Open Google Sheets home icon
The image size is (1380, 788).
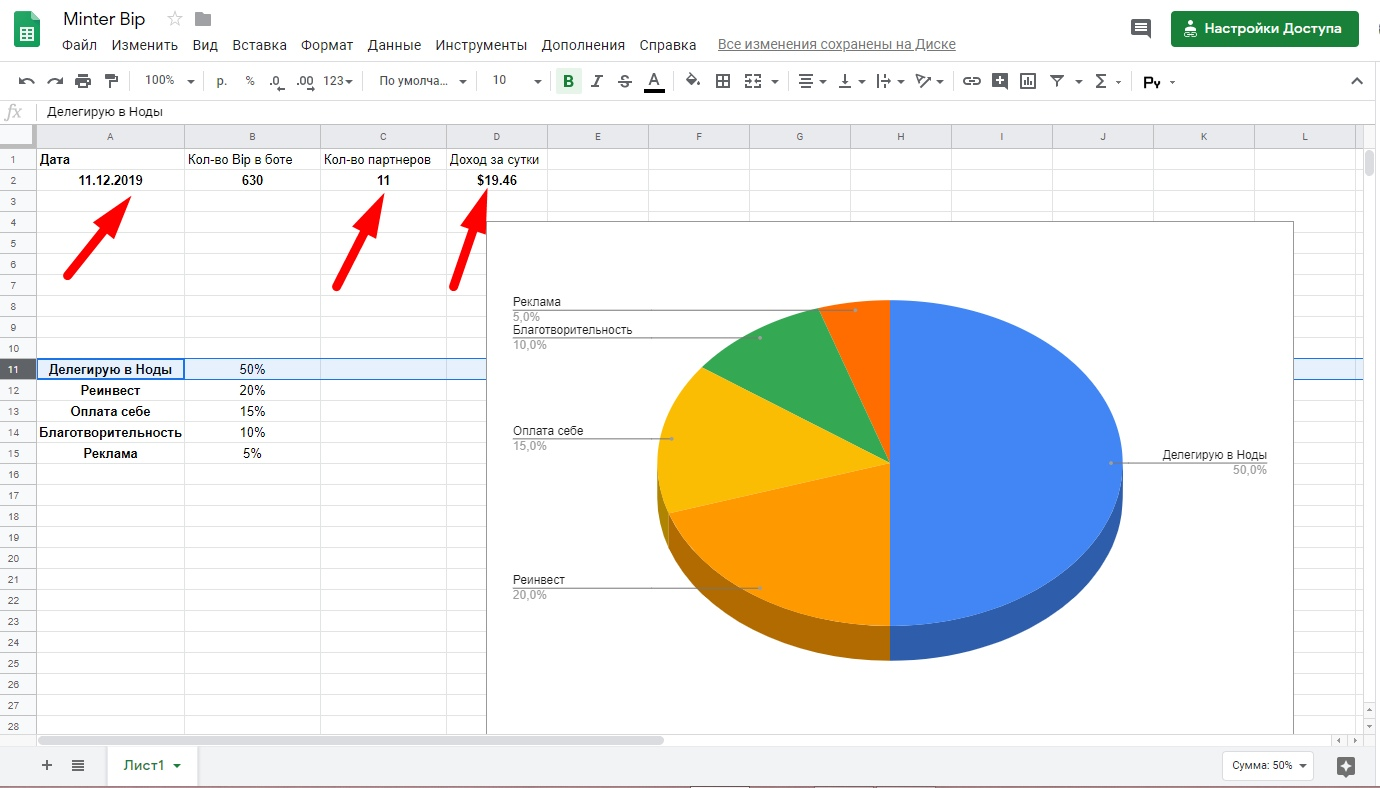click(x=27, y=30)
